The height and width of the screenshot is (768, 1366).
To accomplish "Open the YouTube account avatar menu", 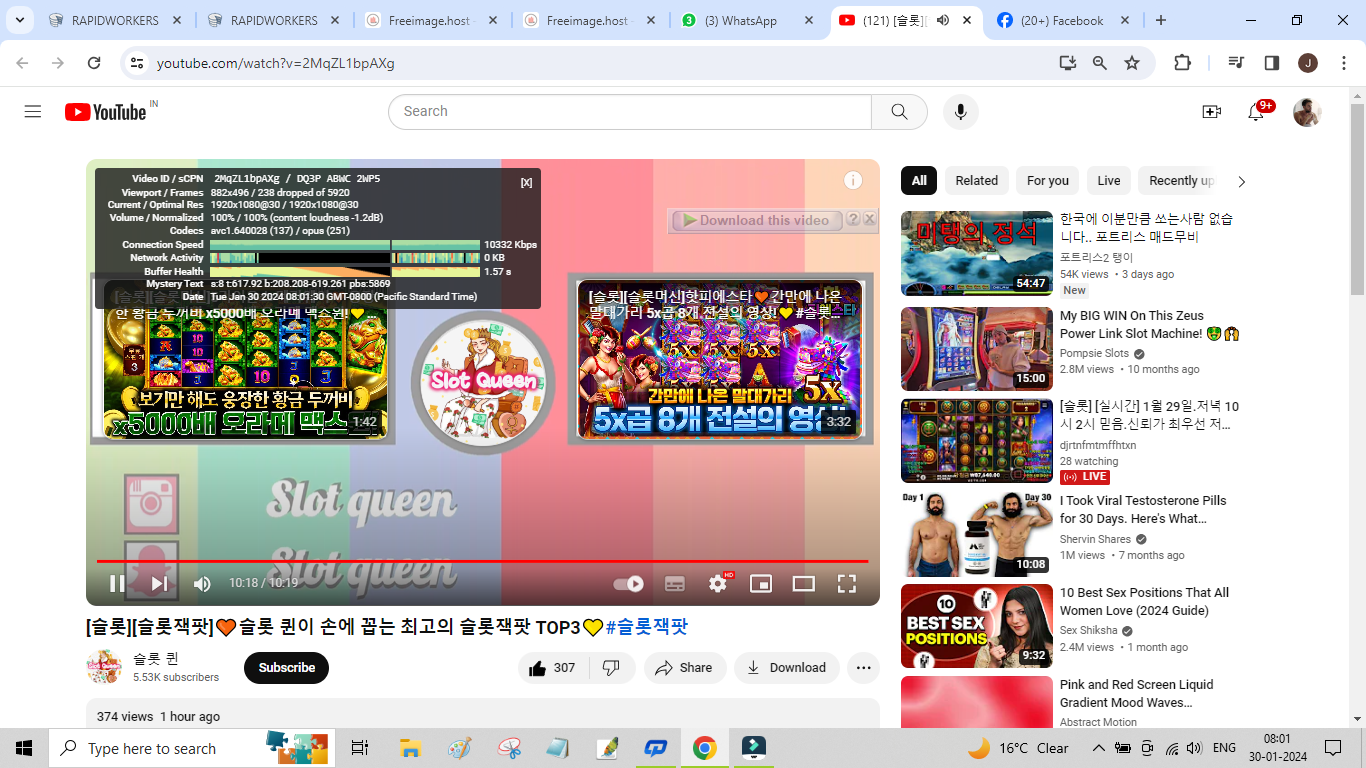I will tap(1307, 112).
